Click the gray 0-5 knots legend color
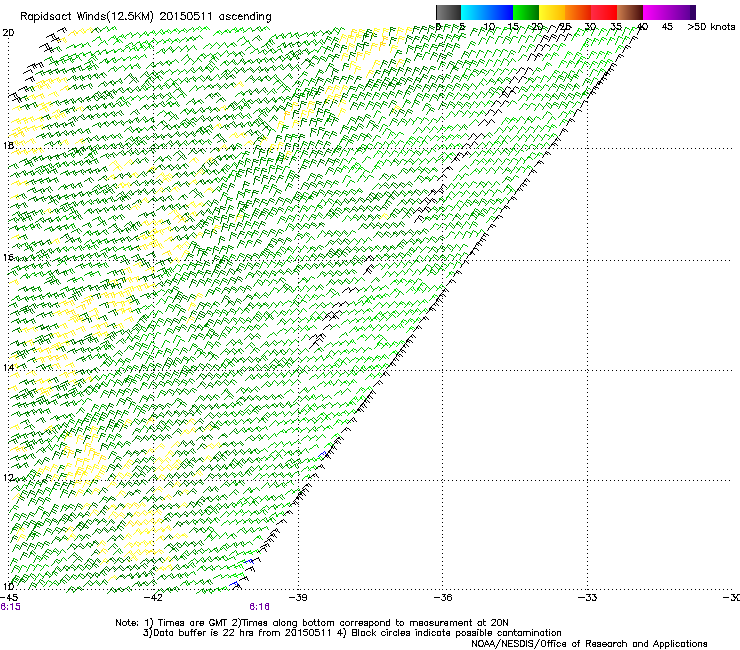This screenshot has height=650, width=740. [448, 12]
